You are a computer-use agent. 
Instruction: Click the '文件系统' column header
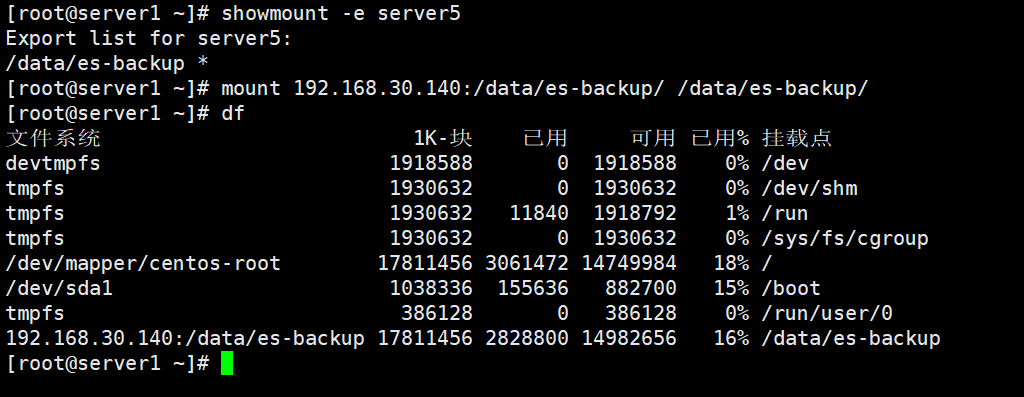54,138
